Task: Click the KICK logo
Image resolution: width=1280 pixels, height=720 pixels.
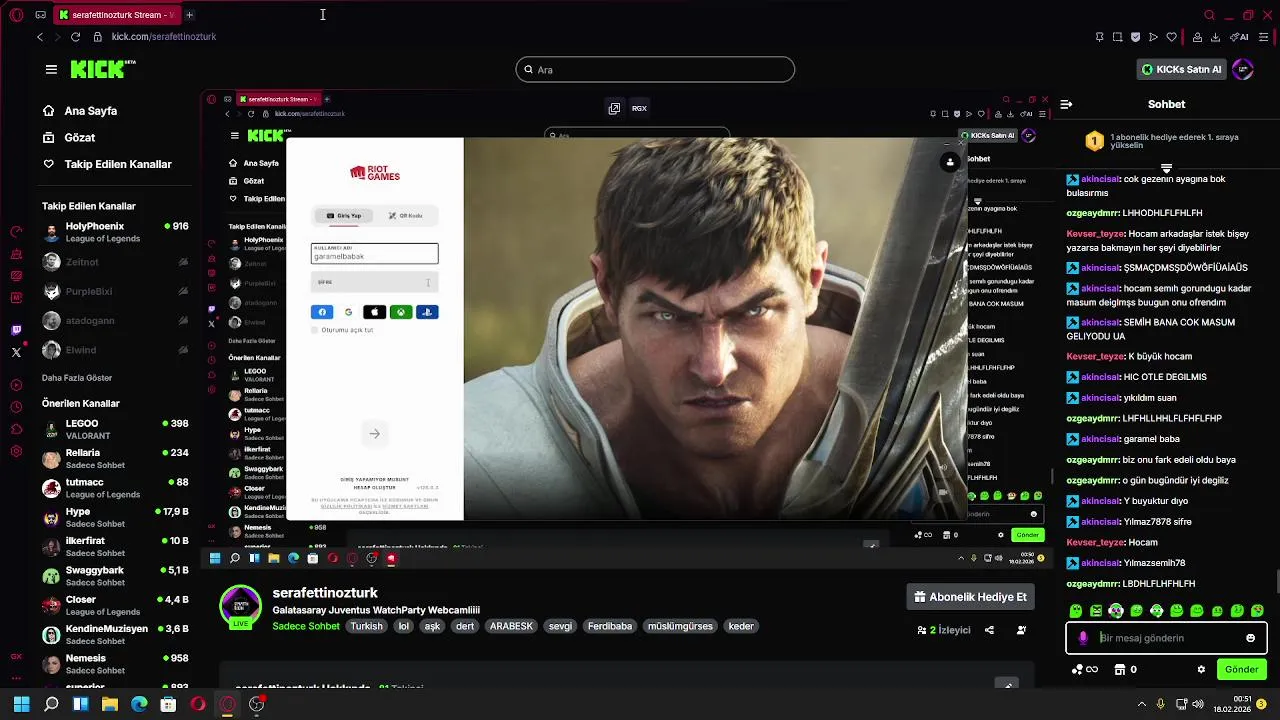Action: pos(103,69)
